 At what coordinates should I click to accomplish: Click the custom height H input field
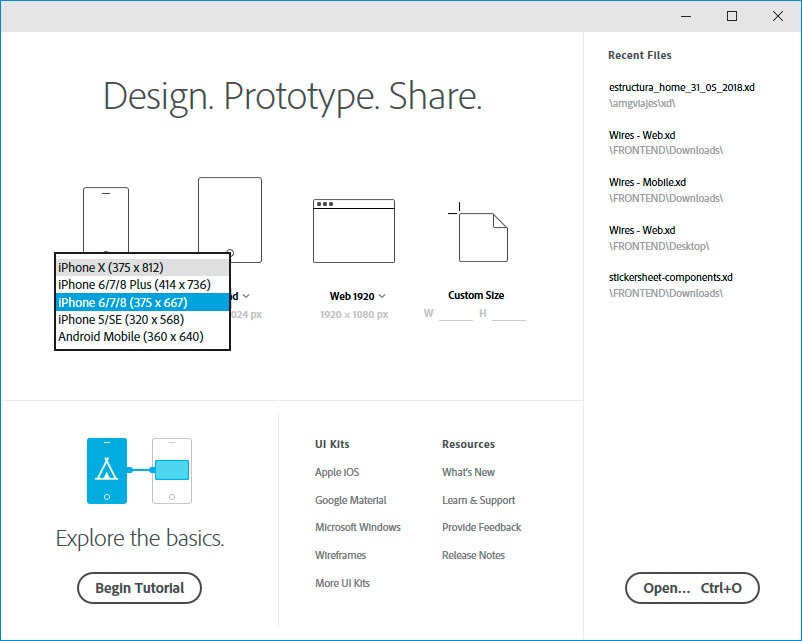tap(509, 314)
